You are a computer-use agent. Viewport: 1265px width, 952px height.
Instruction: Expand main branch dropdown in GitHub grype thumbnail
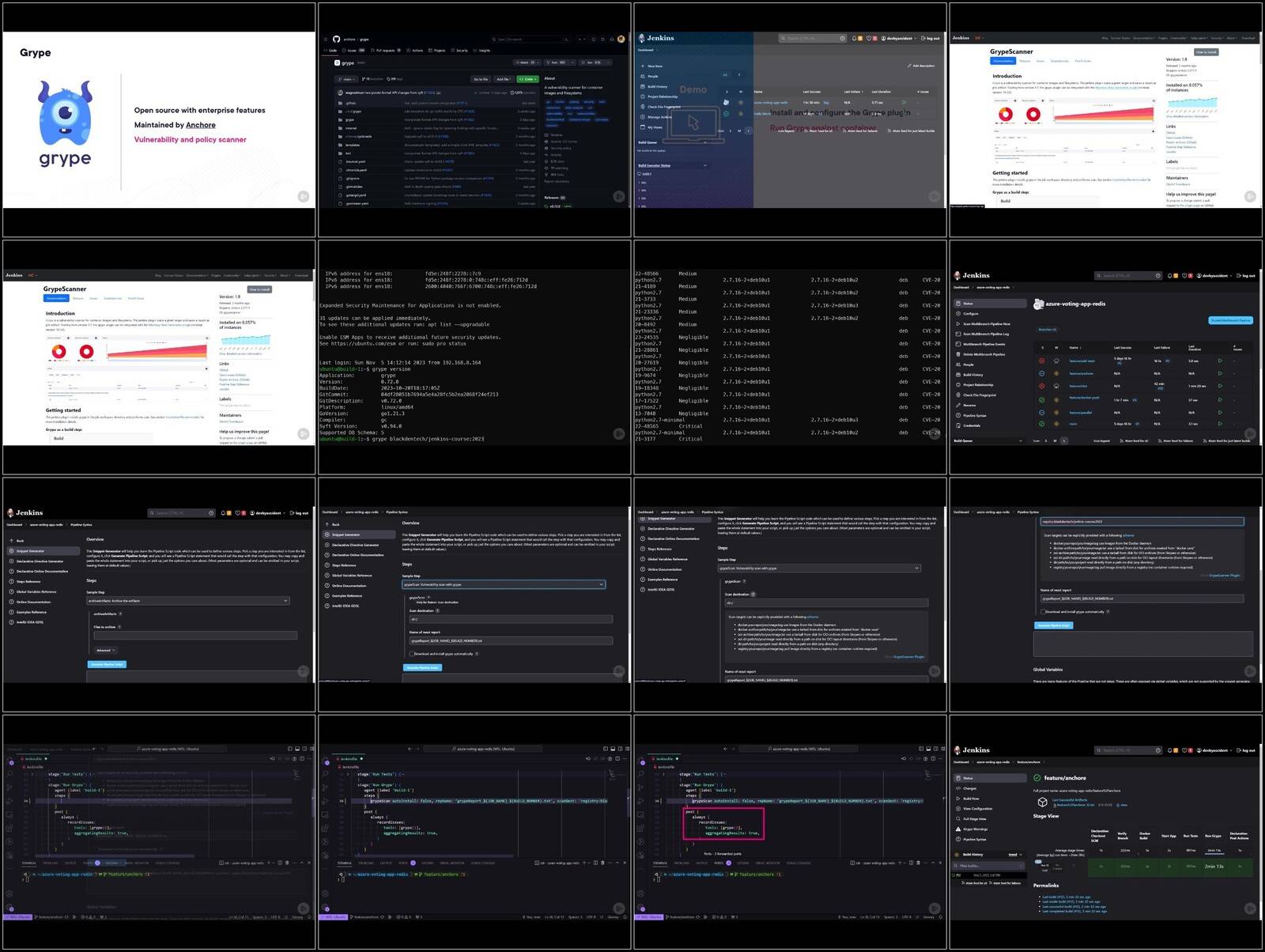pyautogui.click(x=346, y=79)
